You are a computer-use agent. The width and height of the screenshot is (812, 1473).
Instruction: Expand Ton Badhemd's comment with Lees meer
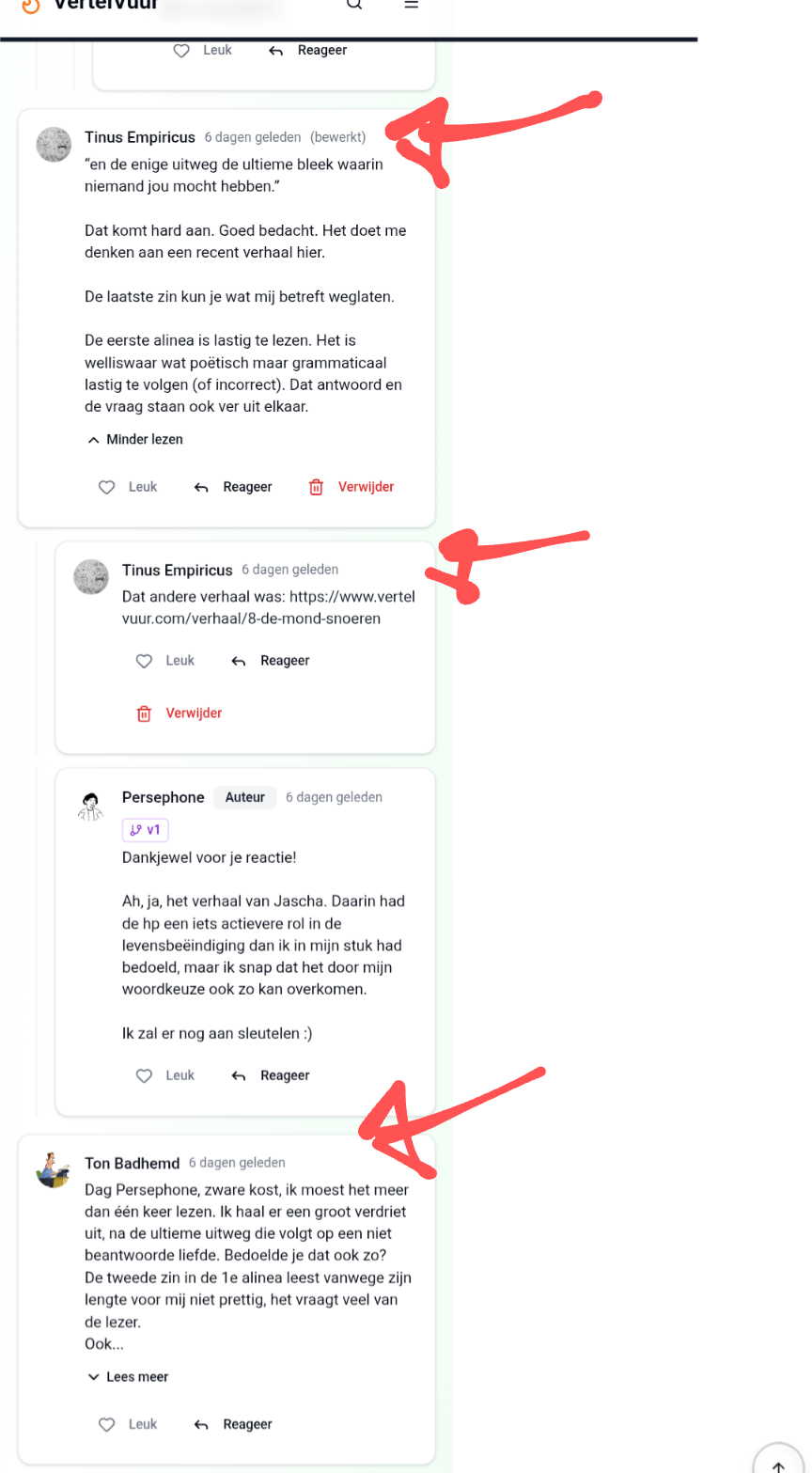(128, 1377)
